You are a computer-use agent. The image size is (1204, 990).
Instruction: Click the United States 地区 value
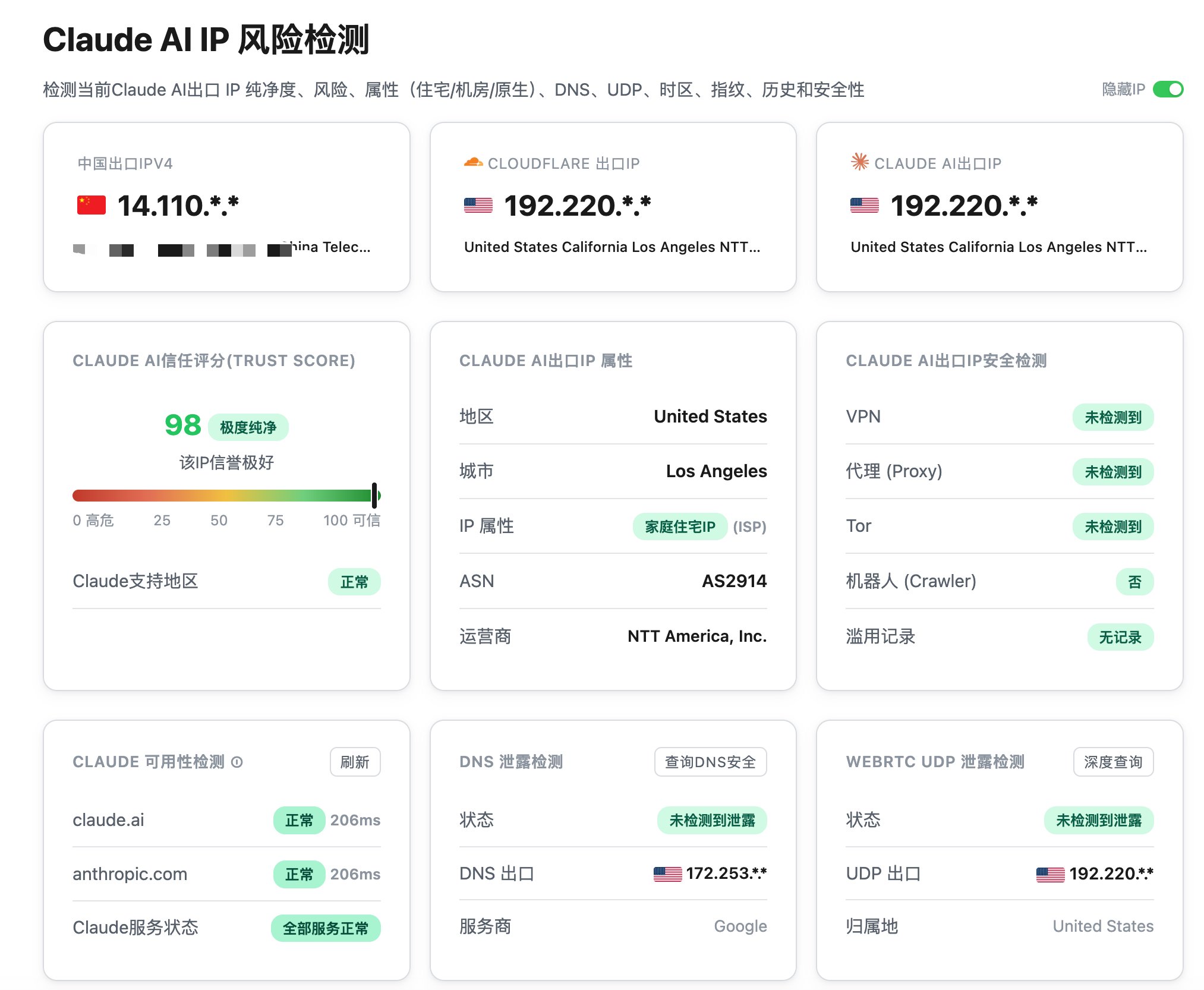pyautogui.click(x=710, y=416)
